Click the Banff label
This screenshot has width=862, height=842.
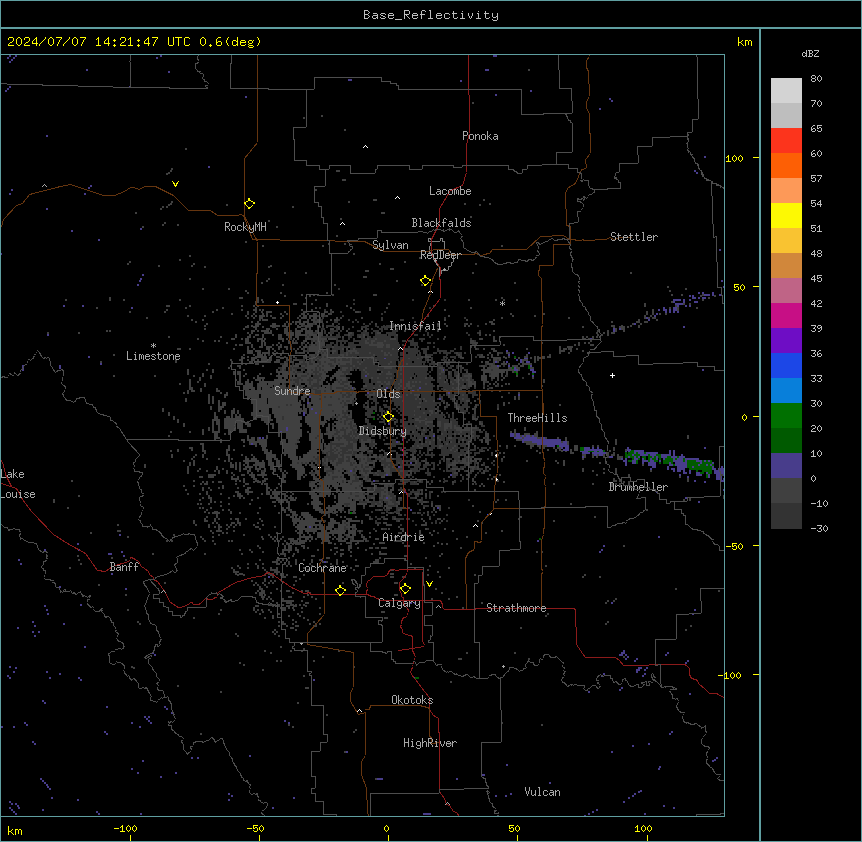coord(124,567)
